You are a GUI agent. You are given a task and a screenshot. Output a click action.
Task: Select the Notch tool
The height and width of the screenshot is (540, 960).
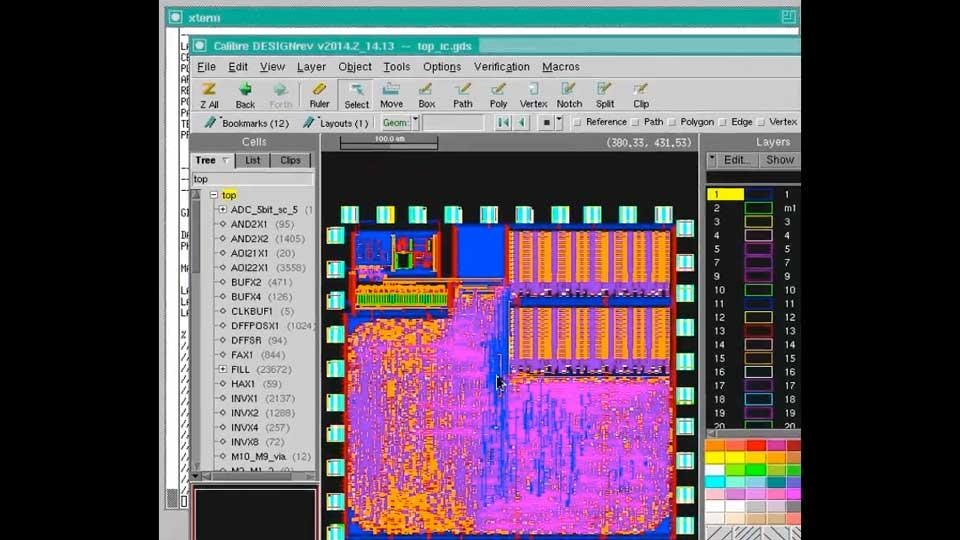pos(569,95)
